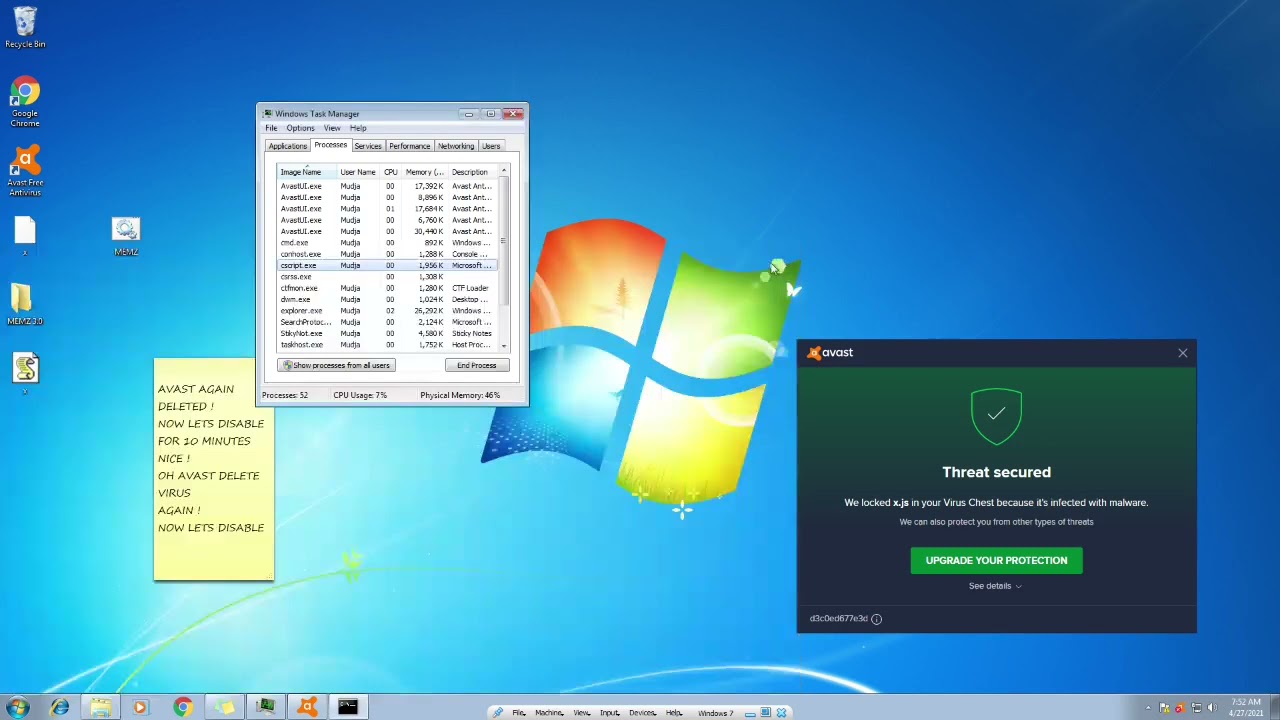Select the MEMZ 3.0 folder on desktop
Viewport: 1280px width, 720px height.
click(x=25, y=305)
